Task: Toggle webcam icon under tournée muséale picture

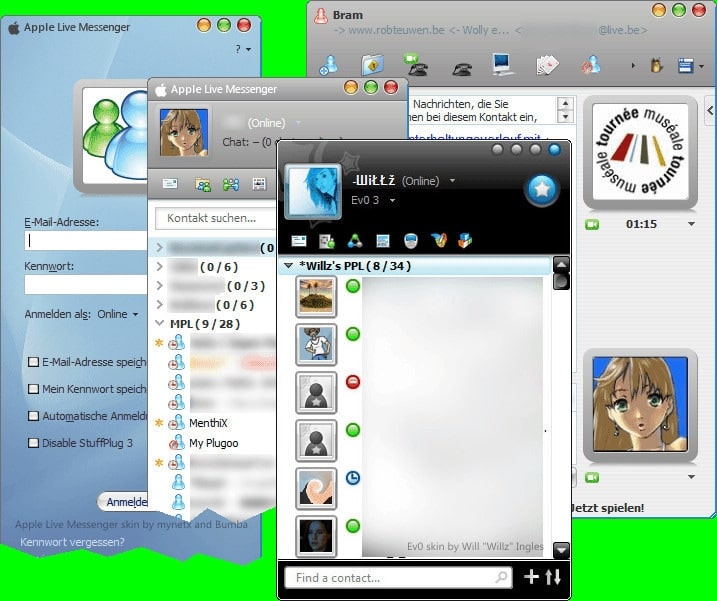Action: (x=592, y=224)
